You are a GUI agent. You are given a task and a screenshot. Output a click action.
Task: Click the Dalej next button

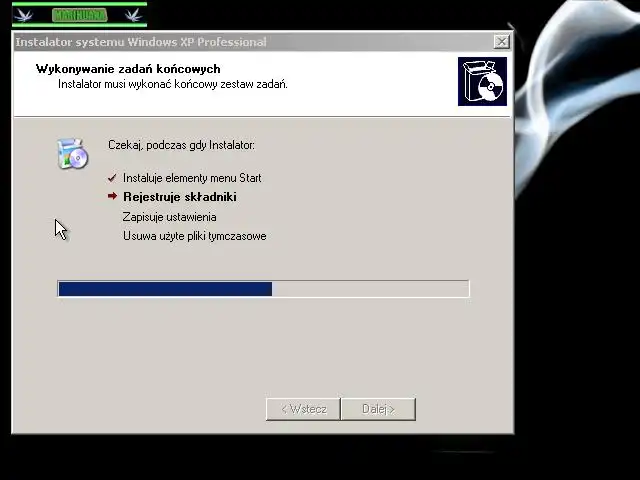click(x=378, y=409)
